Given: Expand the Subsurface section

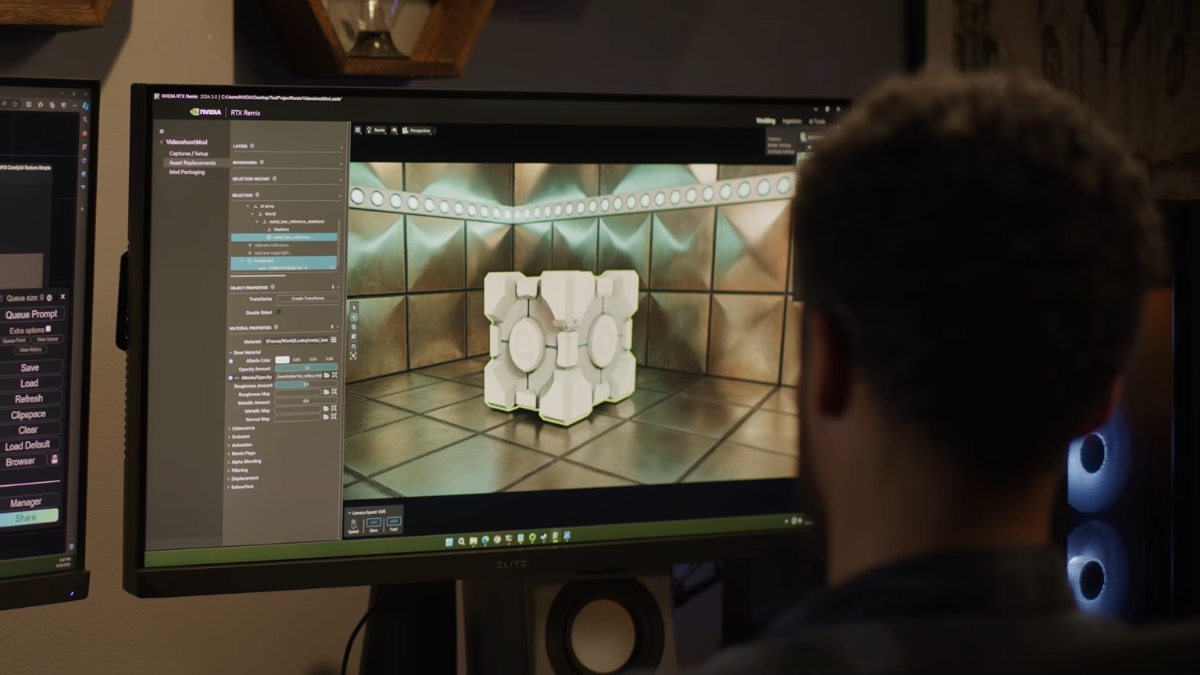Looking at the screenshot, I should (x=229, y=487).
